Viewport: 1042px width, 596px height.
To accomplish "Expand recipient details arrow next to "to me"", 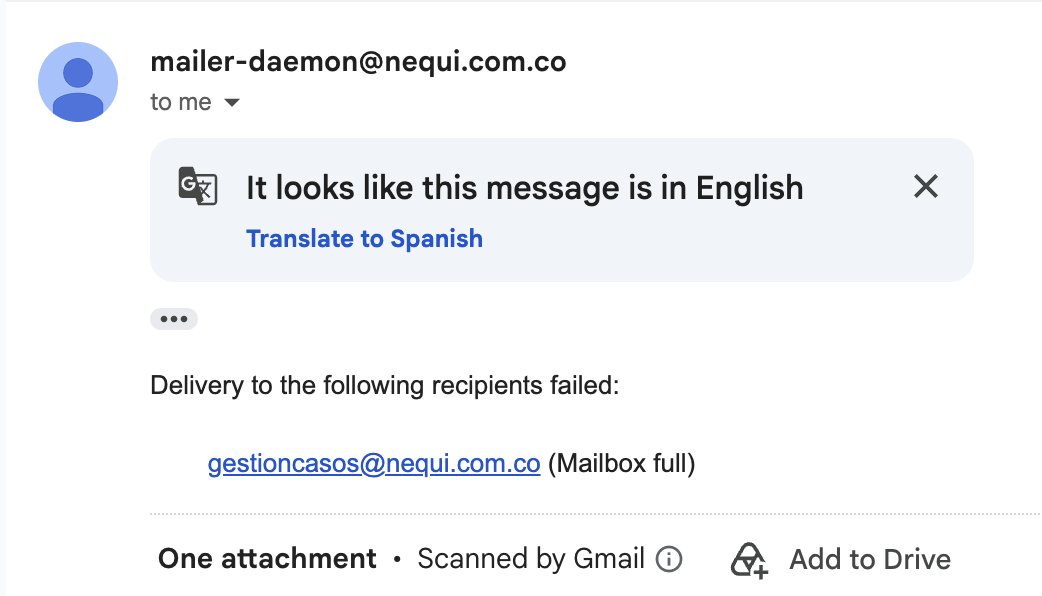I will coord(231,102).
